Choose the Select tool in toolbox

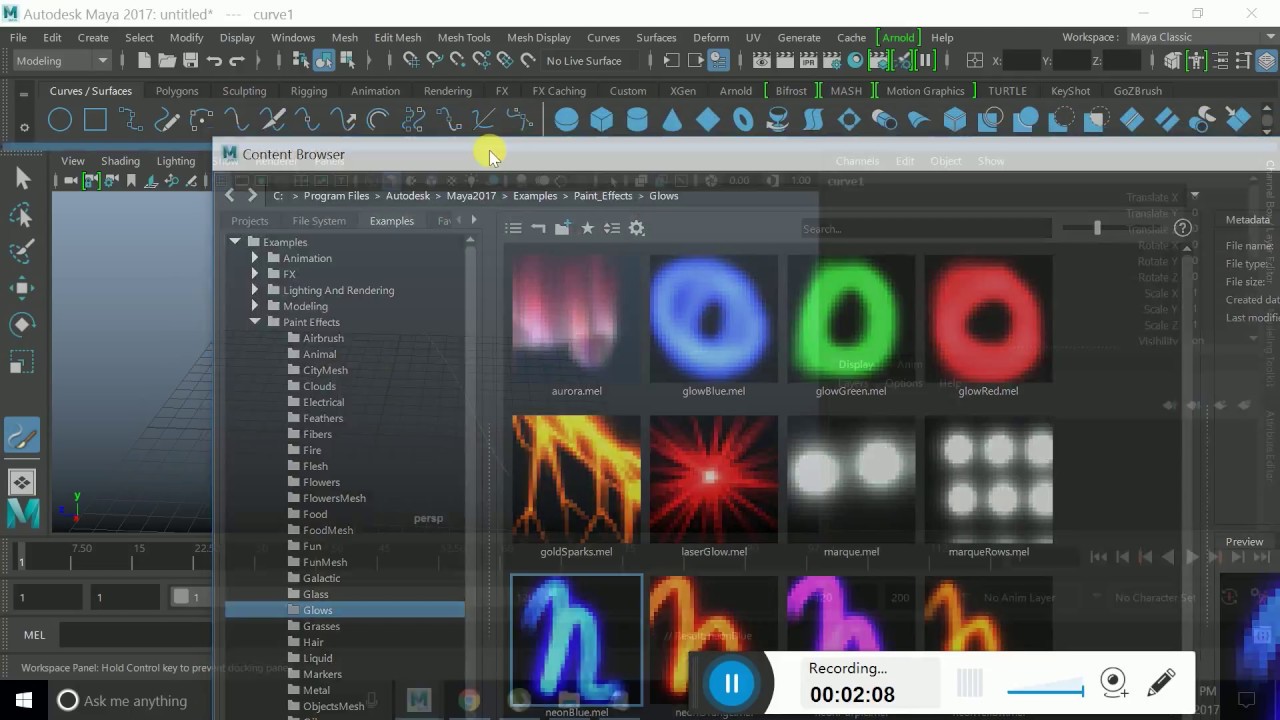(x=22, y=179)
